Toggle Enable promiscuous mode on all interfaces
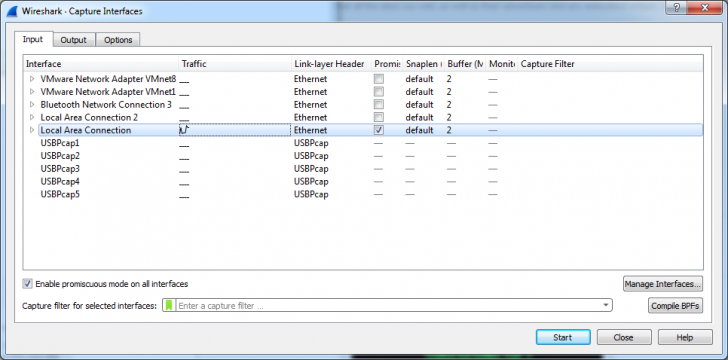Viewport: 728px width, 360px height. coord(27,283)
